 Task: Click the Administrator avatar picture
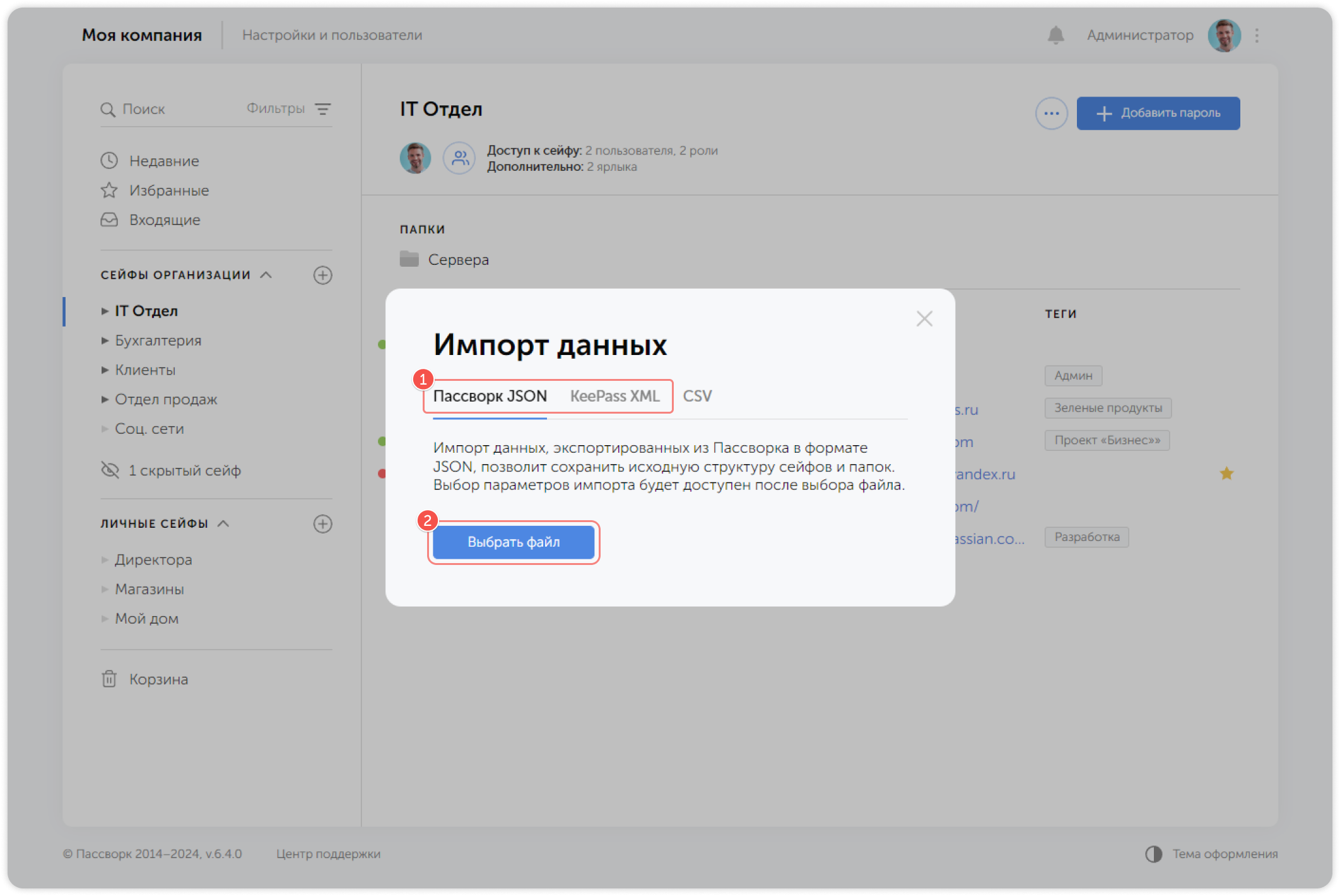click(x=1223, y=35)
